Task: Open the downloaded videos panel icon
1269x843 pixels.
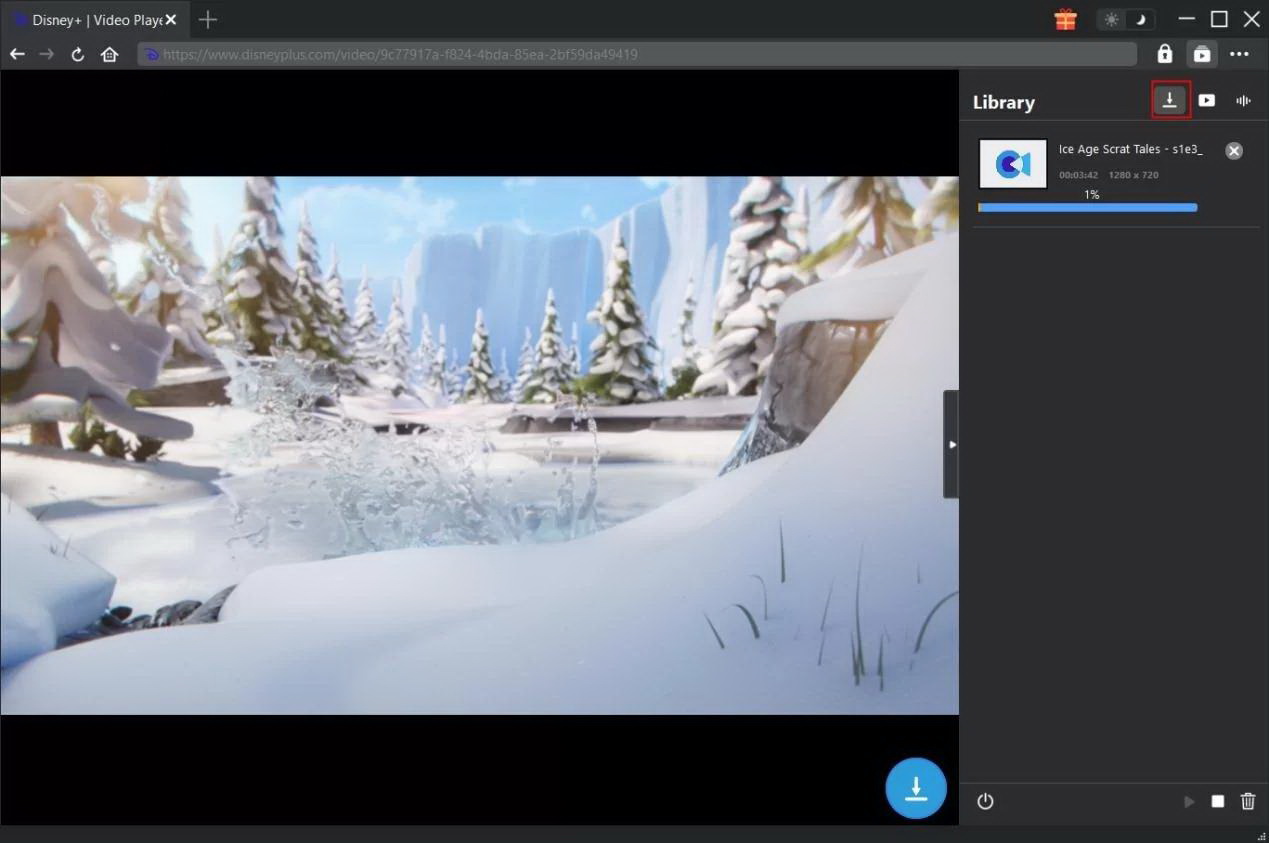Action: click(x=1207, y=100)
